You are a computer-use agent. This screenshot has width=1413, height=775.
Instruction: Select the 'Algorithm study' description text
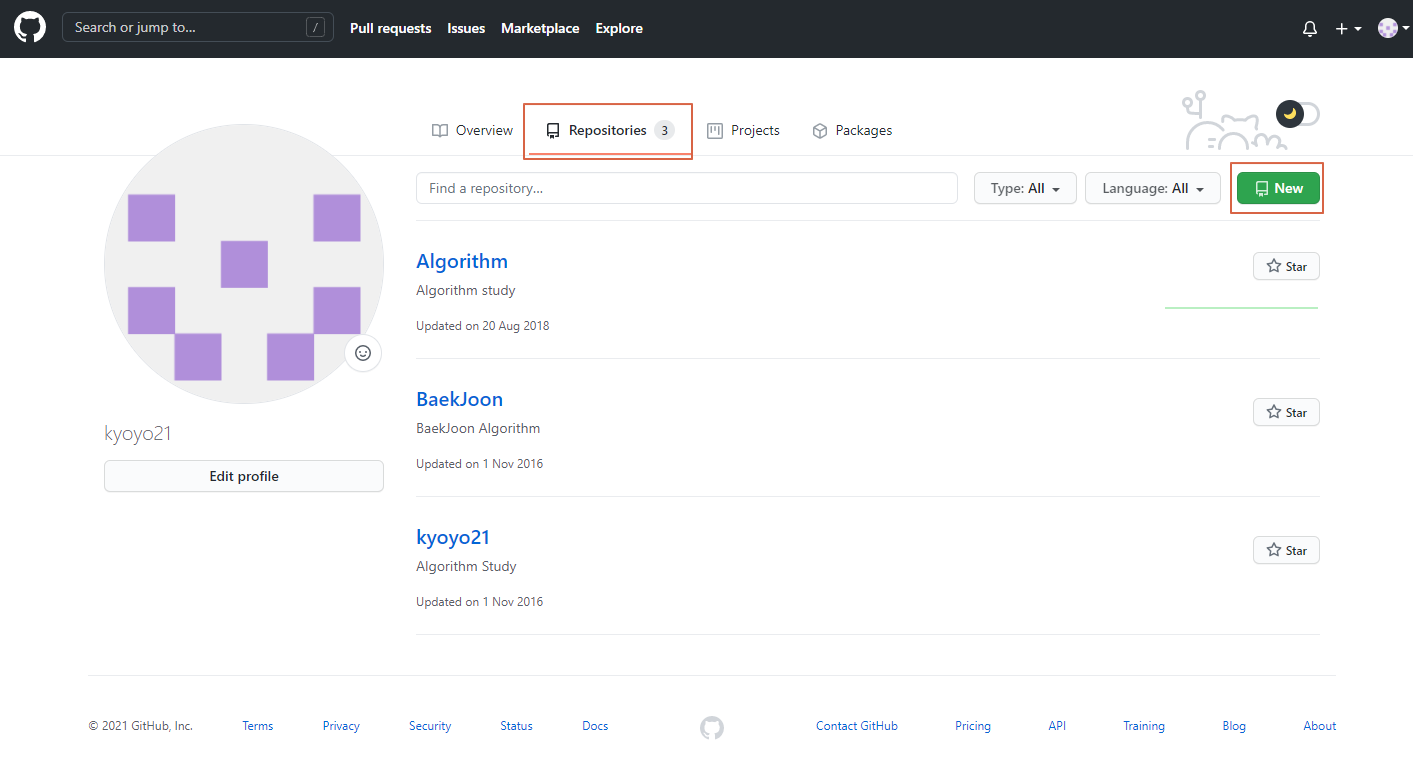click(x=466, y=290)
